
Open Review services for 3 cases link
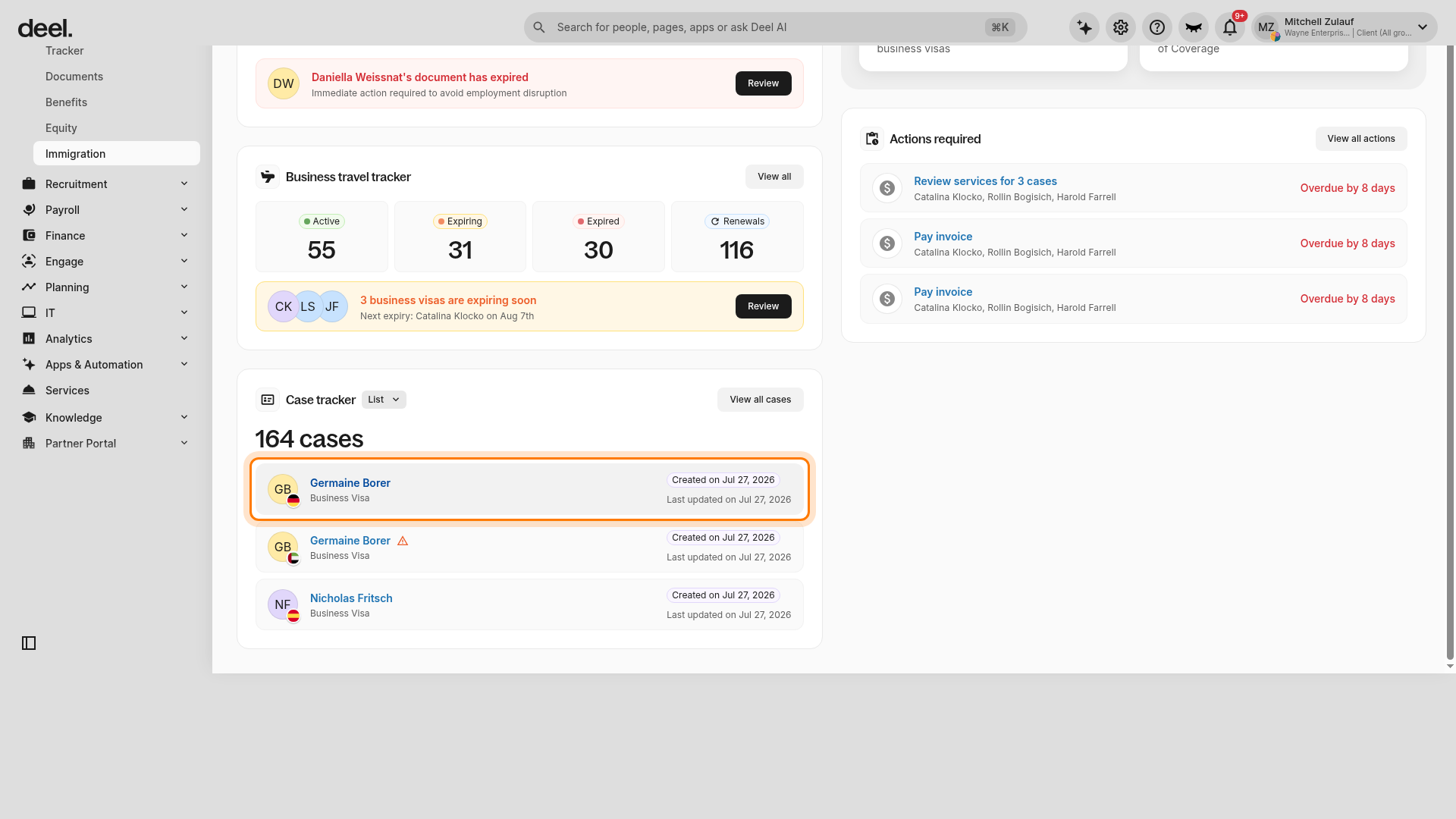pos(985,181)
